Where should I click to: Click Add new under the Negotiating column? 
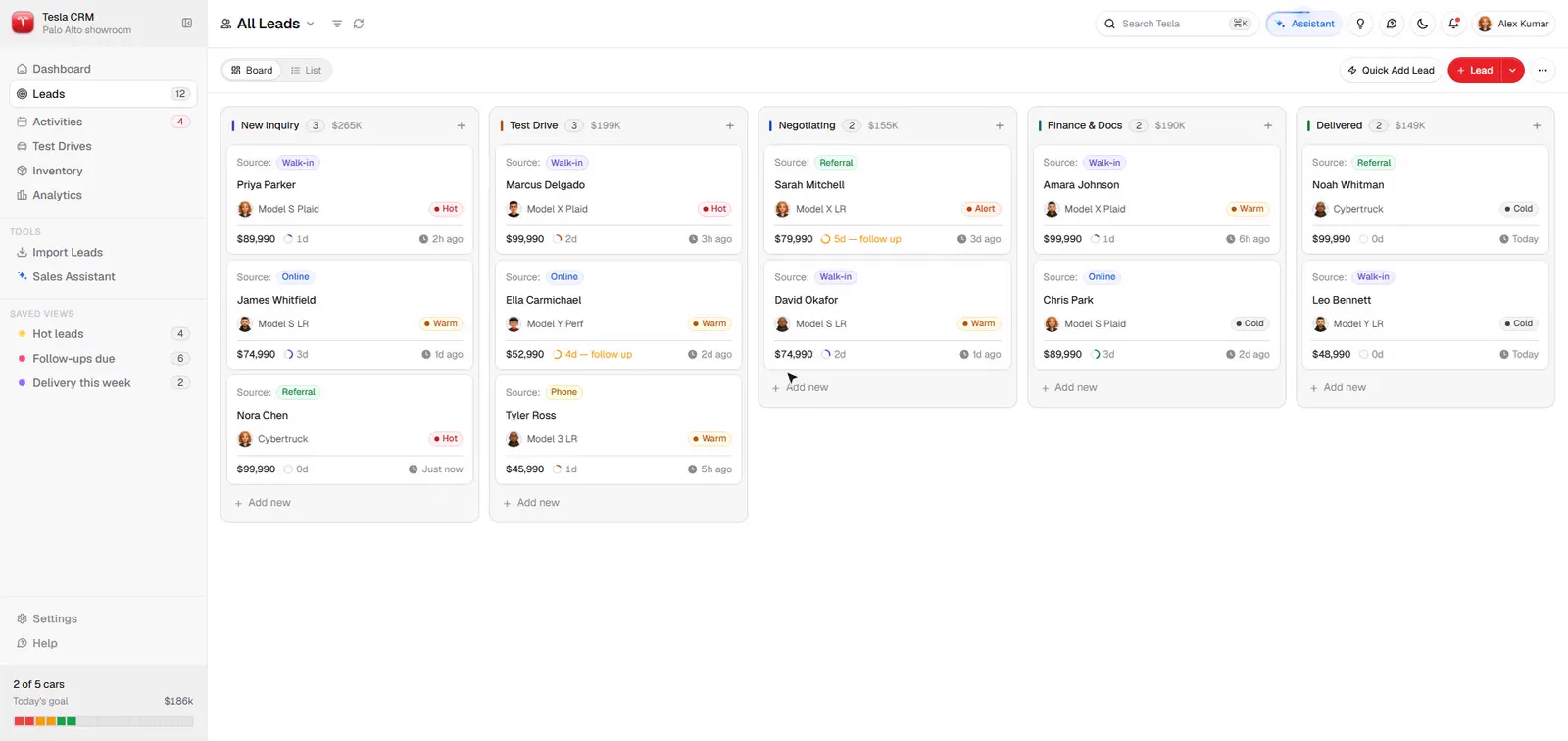click(801, 388)
